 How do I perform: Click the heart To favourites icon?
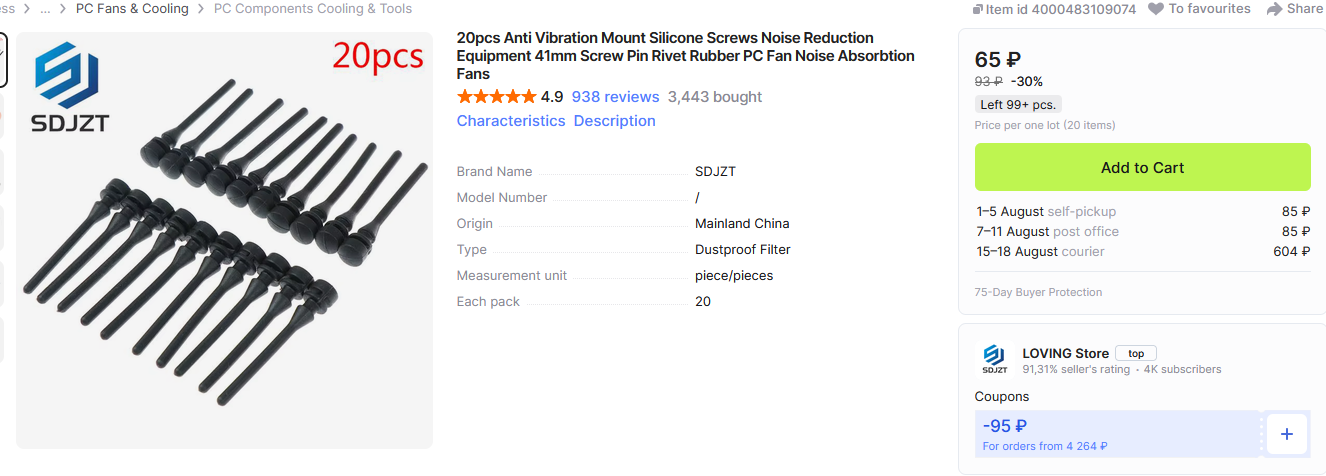pyautogui.click(x=1156, y=9)
